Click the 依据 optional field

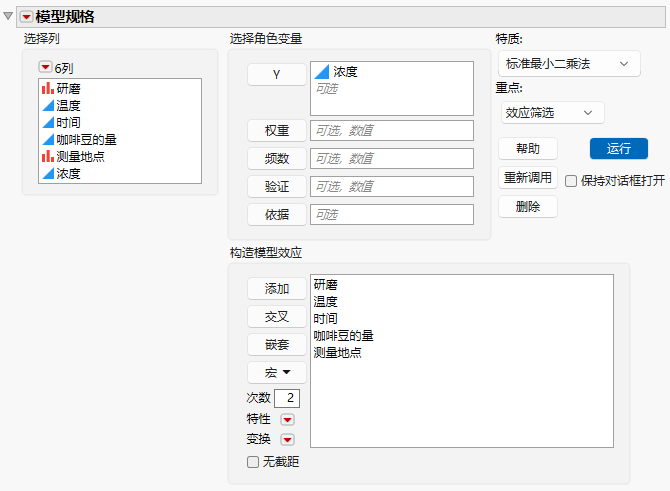point(392,215)
